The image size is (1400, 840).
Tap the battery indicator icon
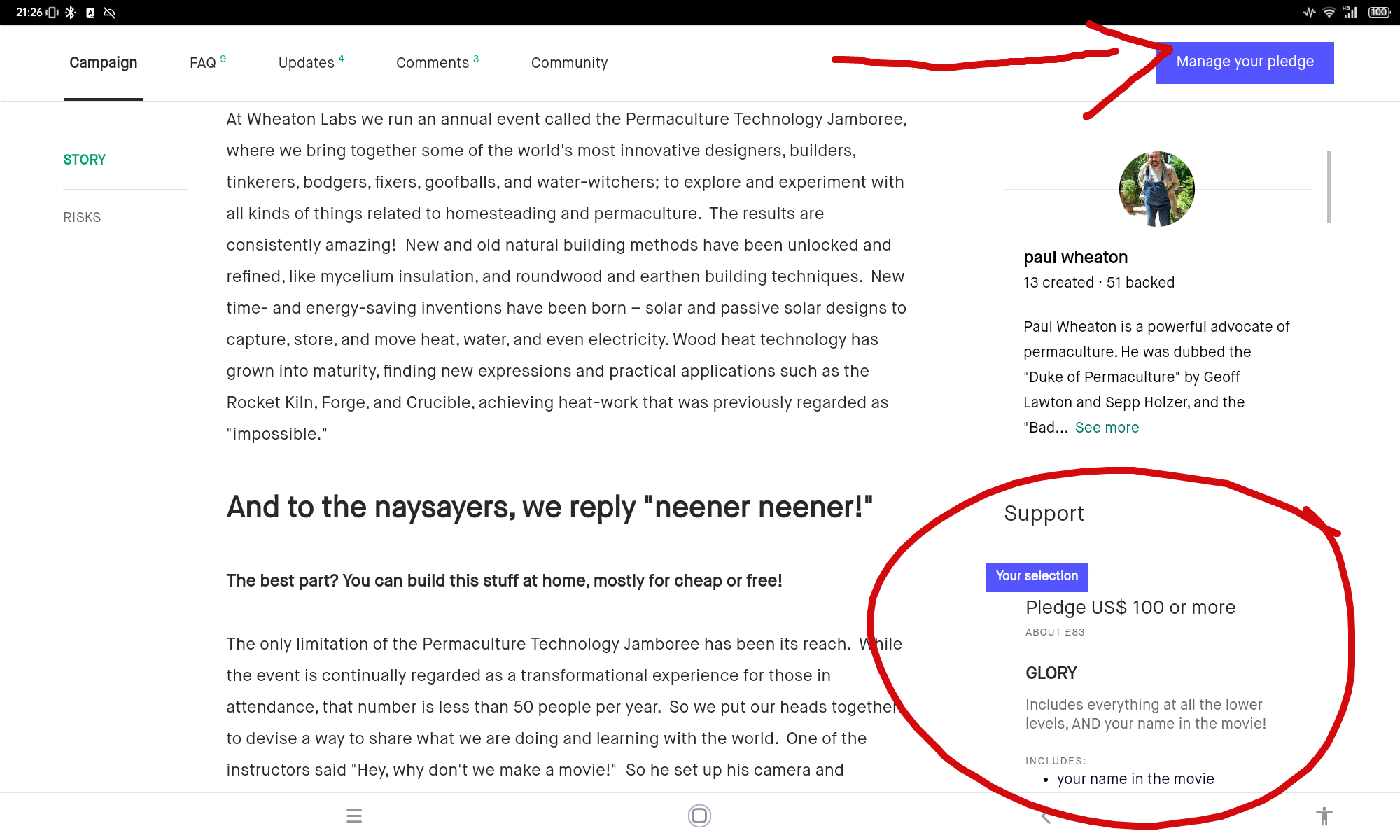(x=1380, y=13)
